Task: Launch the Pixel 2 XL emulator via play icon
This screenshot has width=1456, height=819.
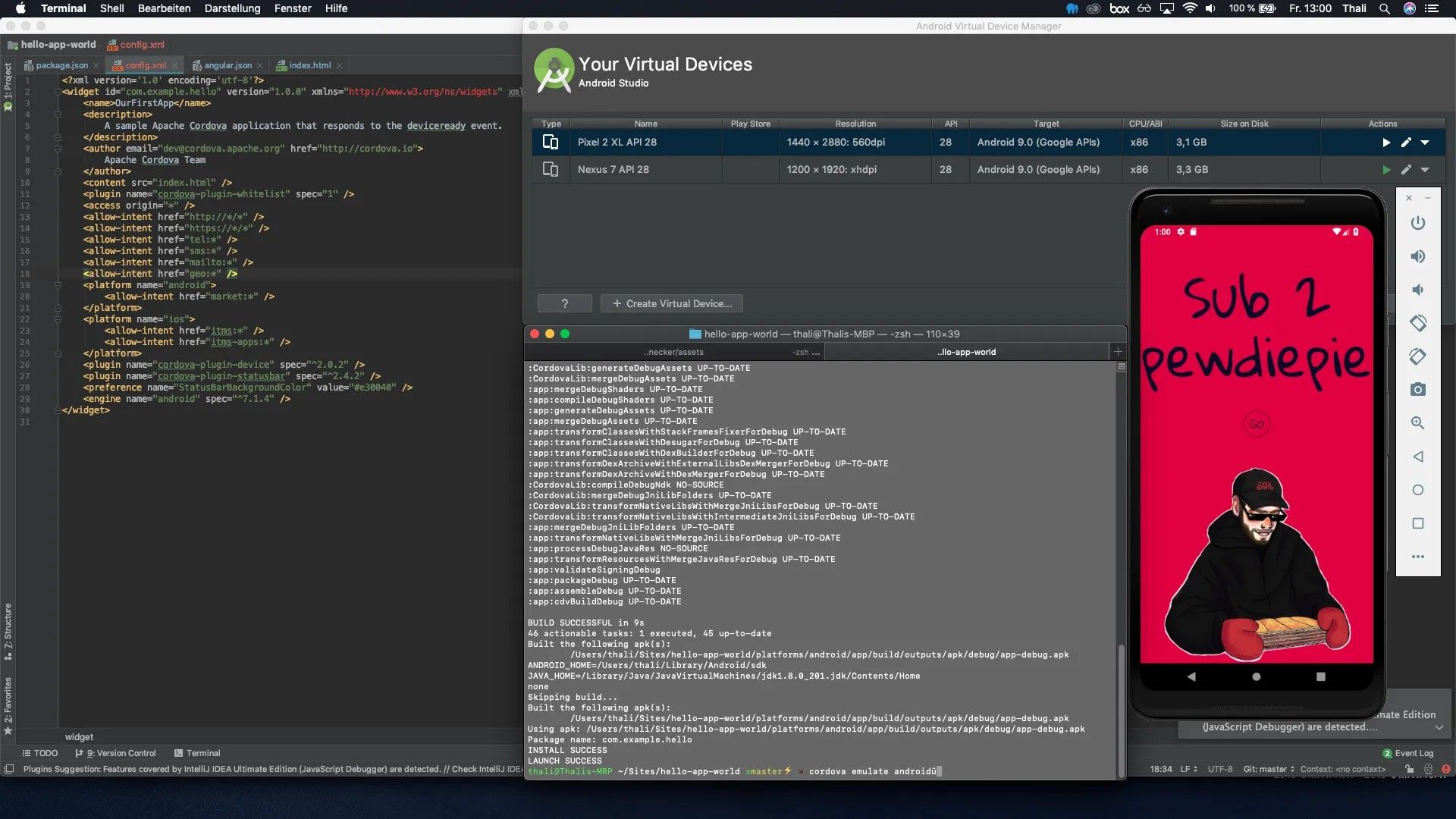Action: 1385,142
